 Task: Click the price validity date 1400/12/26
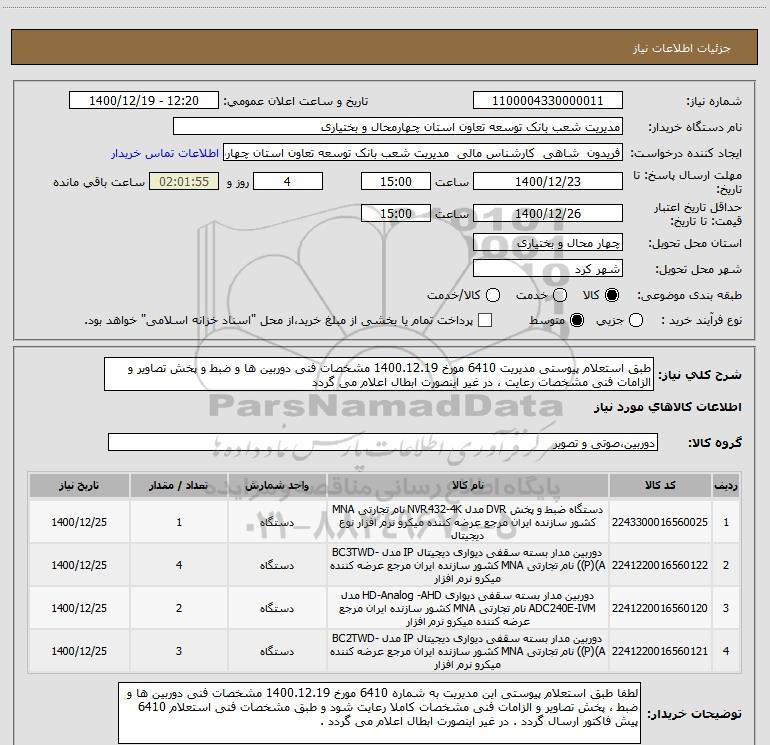(548, 214)
